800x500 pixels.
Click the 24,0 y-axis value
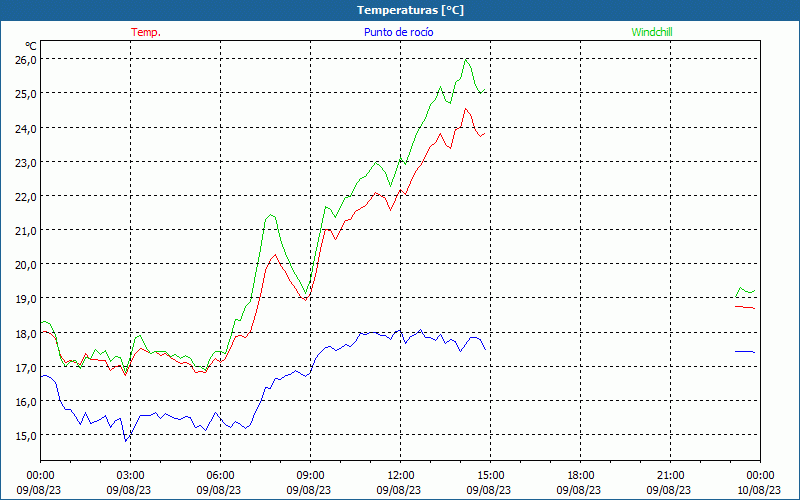coord(26,128)
